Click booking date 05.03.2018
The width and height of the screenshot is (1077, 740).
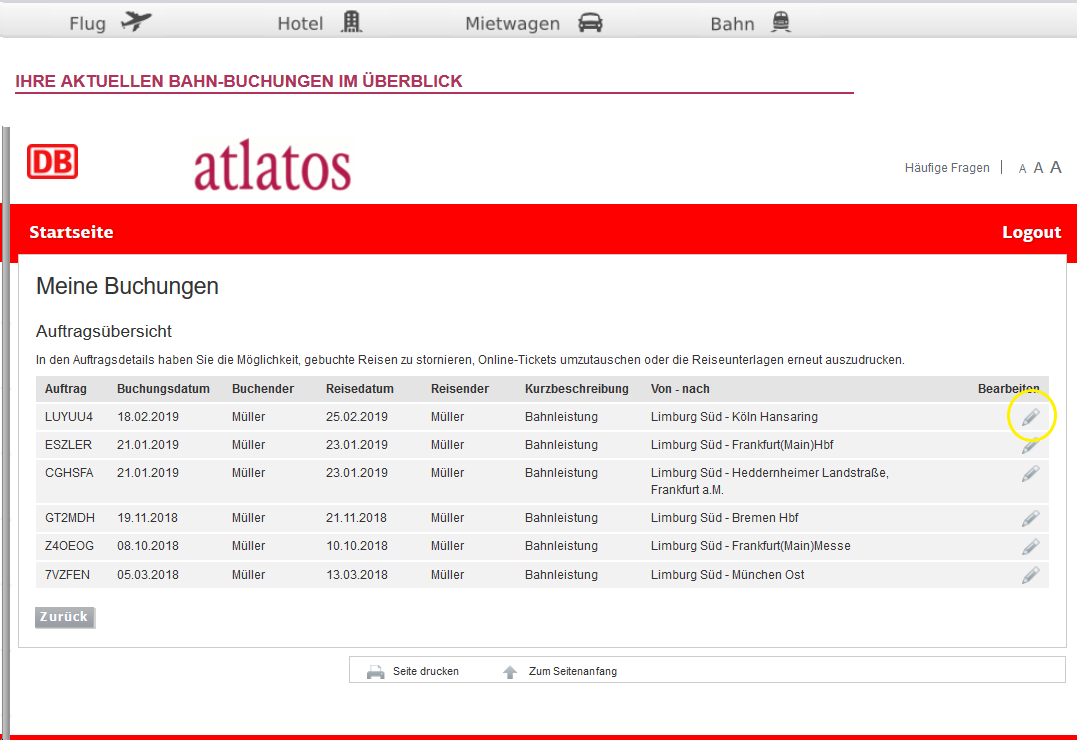click(x=148, y=575)
